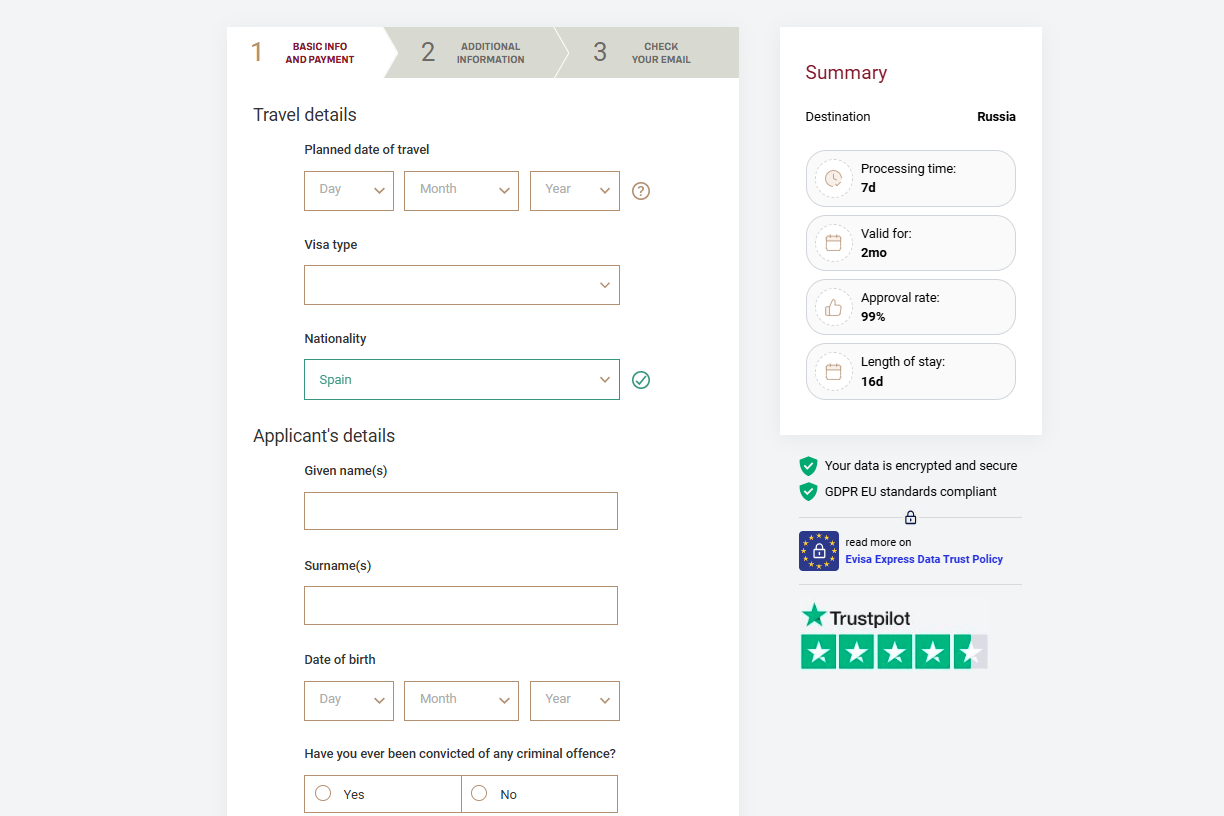This screenshot has height=816, width=1224.
Task: Select No for criminal offence question
Action: click(479, 793)
